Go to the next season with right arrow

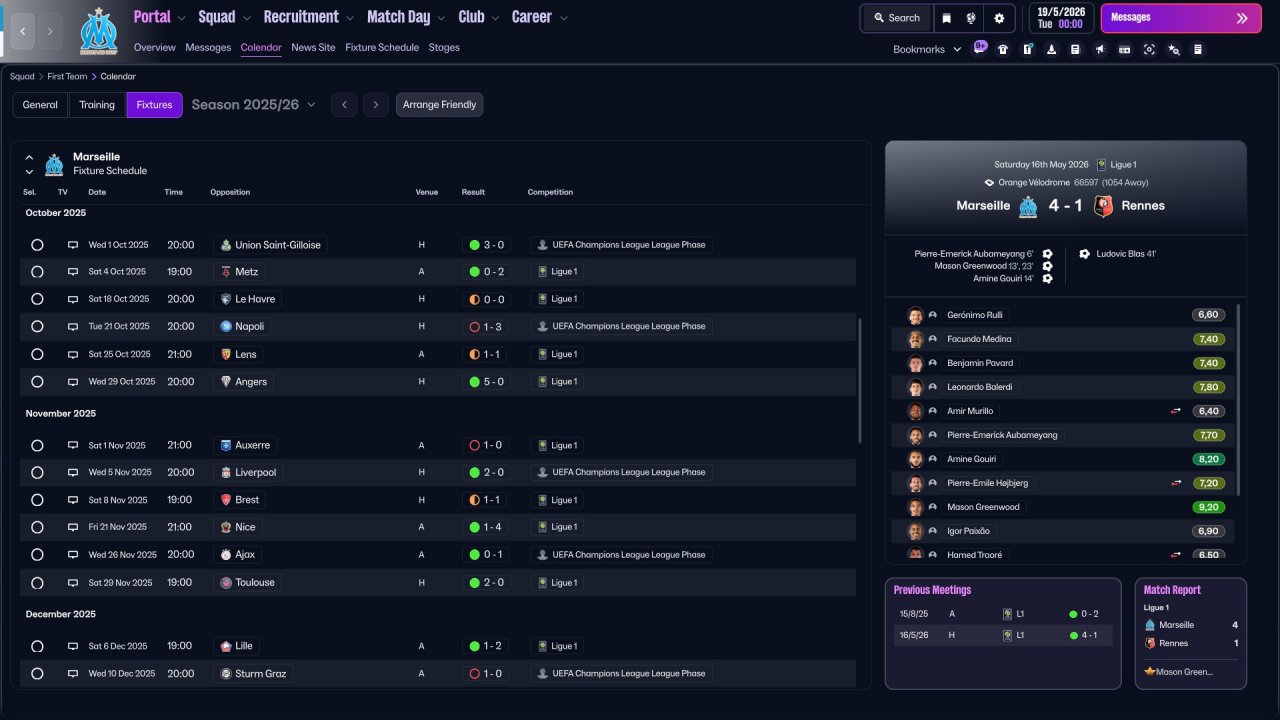[376, 105]
